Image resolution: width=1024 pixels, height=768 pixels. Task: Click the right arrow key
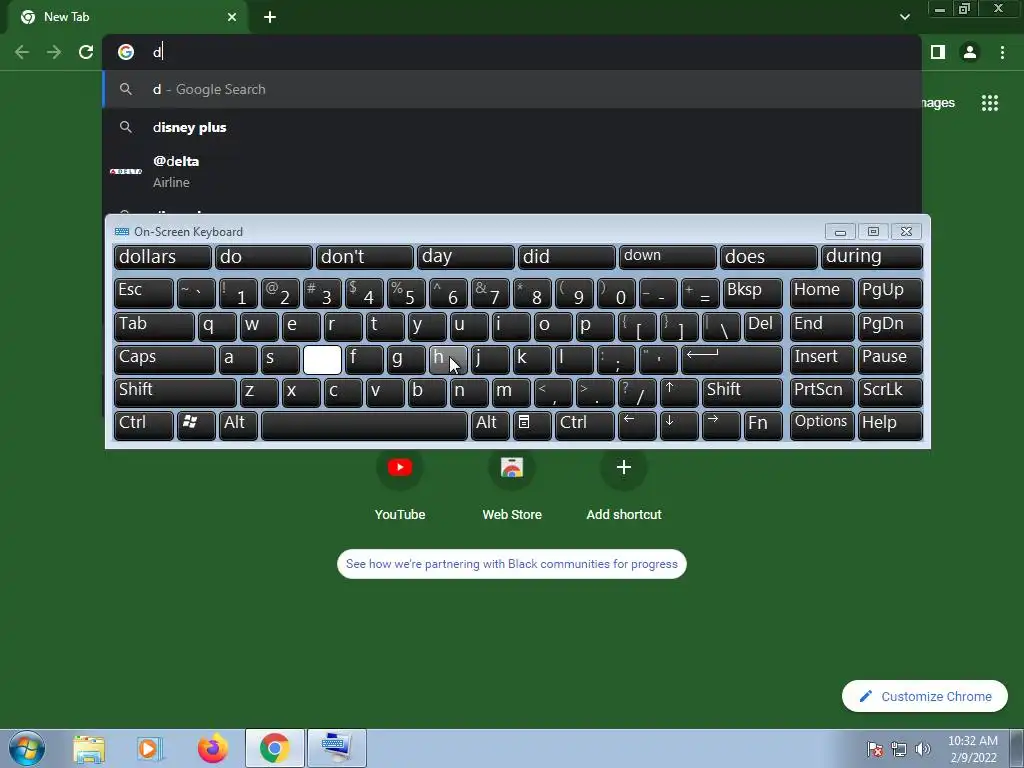click(x=721, y=425)
